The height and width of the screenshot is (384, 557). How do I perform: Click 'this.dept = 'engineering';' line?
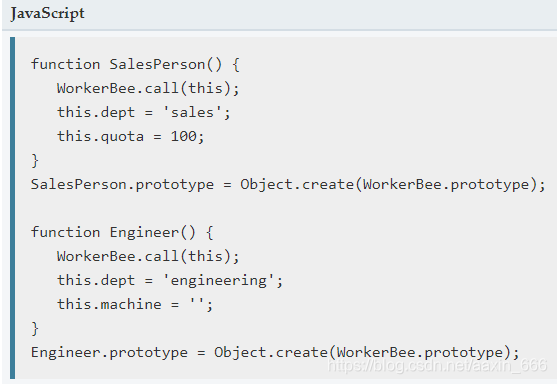pyautogui.click(x=170, y=281)
